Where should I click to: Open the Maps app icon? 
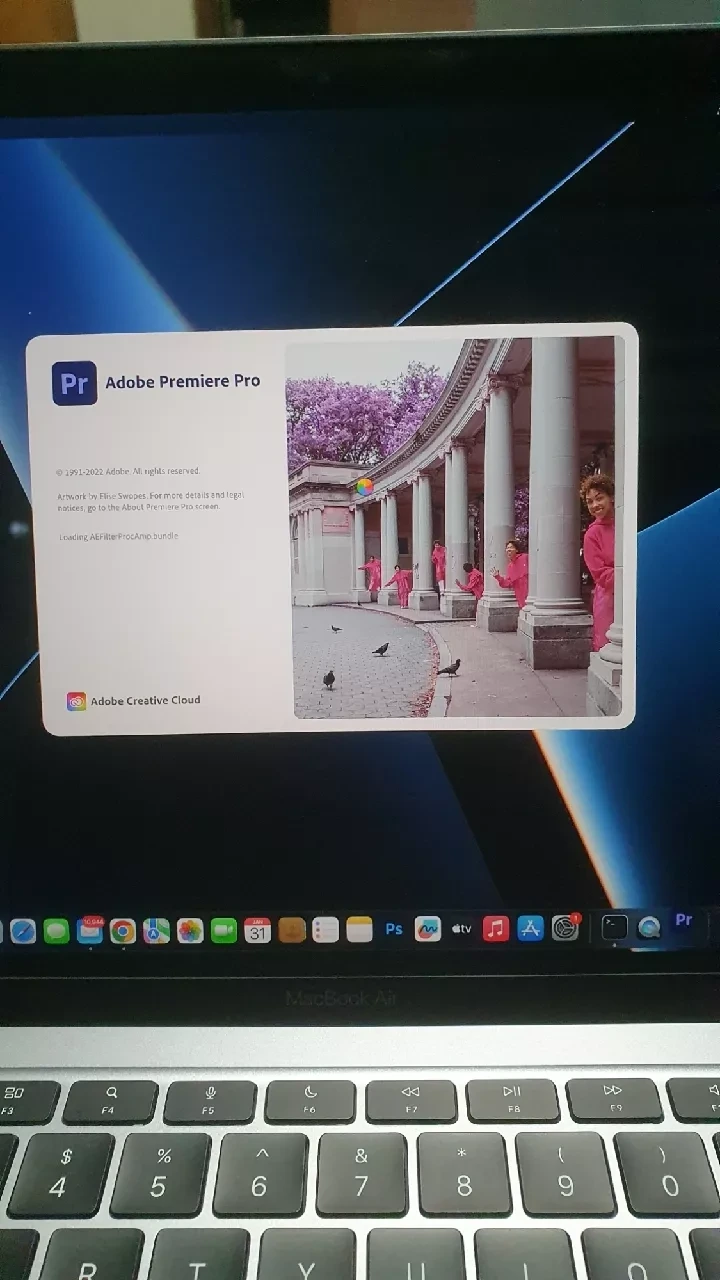click(x=156, y=931)
